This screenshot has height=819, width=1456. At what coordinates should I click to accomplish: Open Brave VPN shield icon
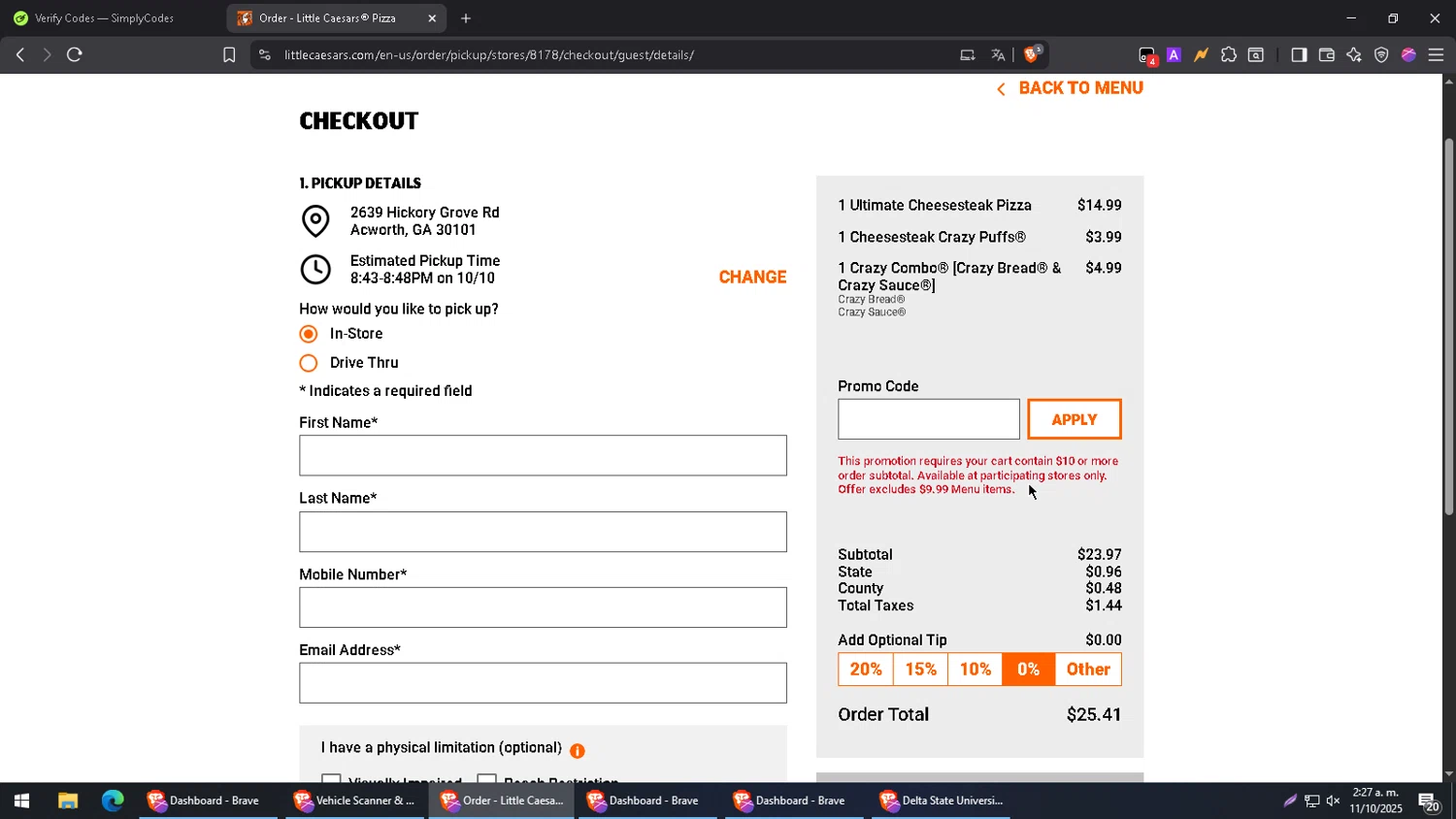point(1381,55)
